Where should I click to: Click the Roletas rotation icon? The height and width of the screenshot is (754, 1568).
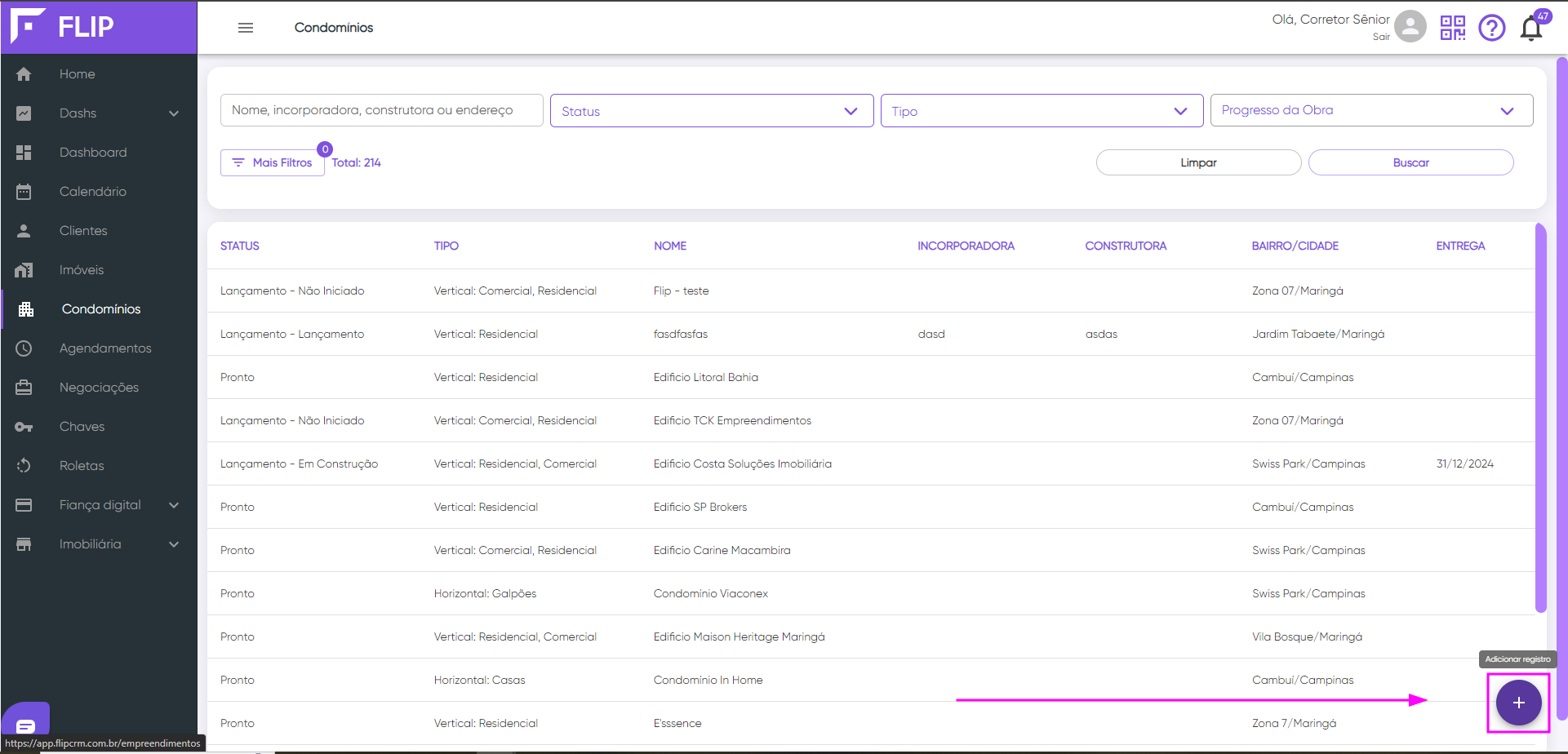coord(24,466)
